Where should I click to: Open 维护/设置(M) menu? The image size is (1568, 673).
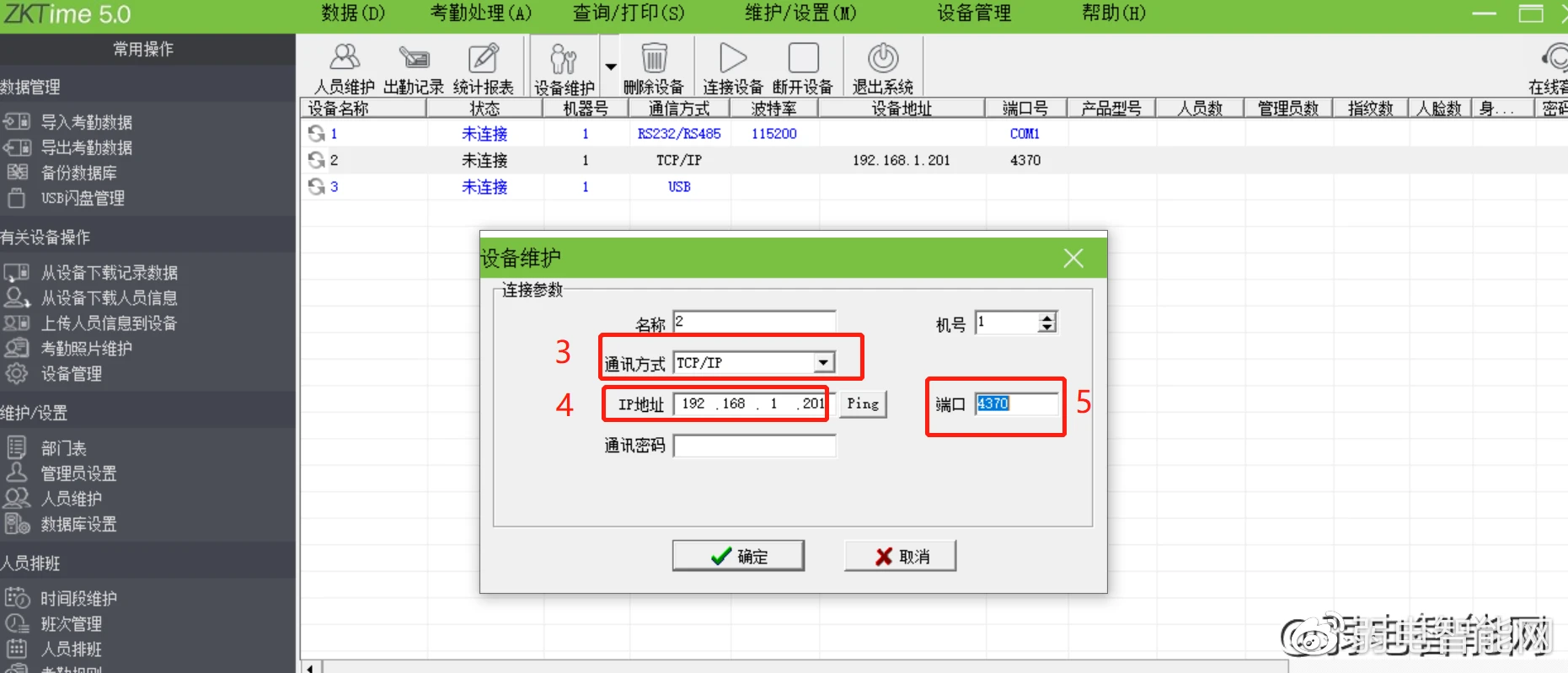(800, 13)
